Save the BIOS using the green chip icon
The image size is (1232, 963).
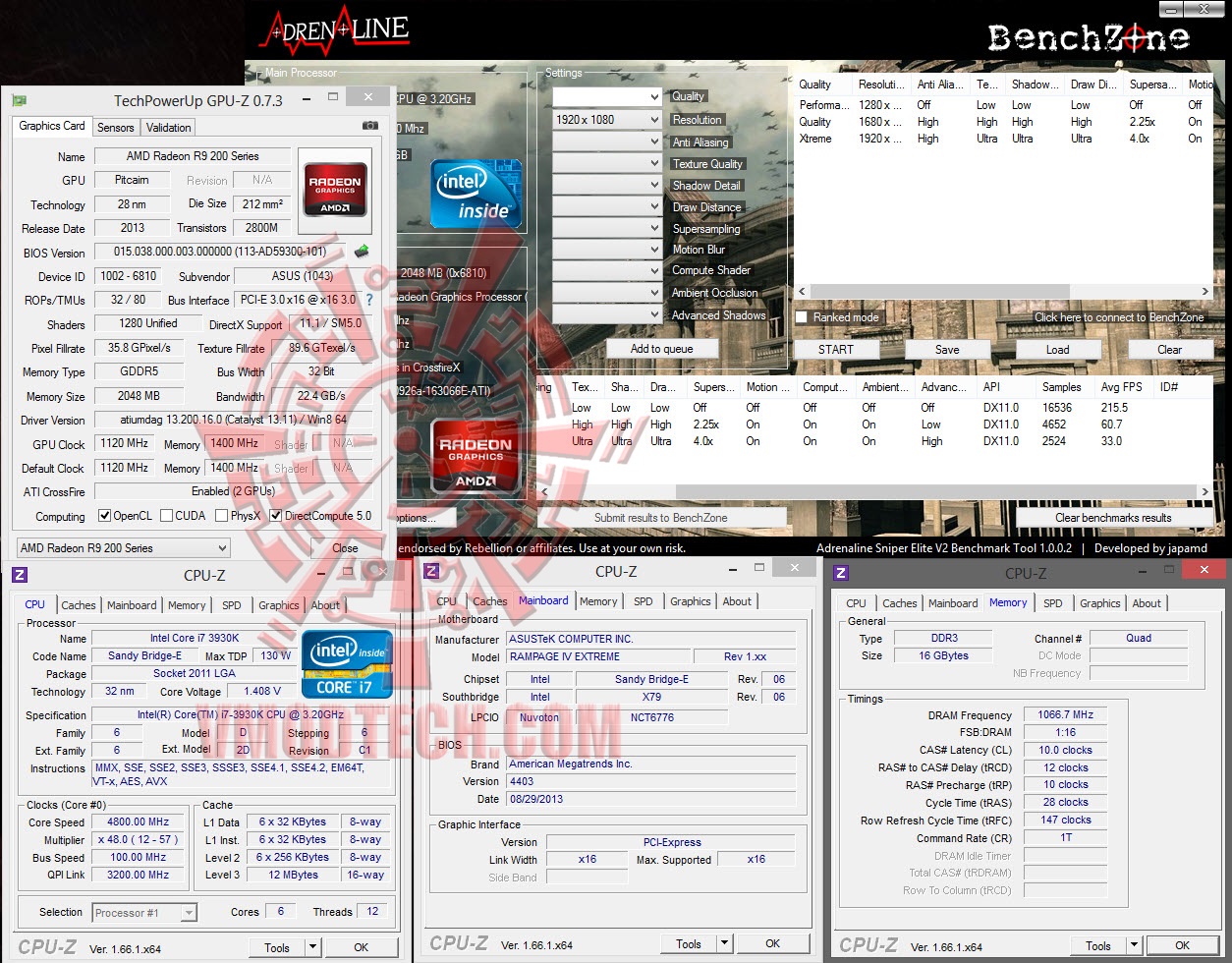point(361,252)
